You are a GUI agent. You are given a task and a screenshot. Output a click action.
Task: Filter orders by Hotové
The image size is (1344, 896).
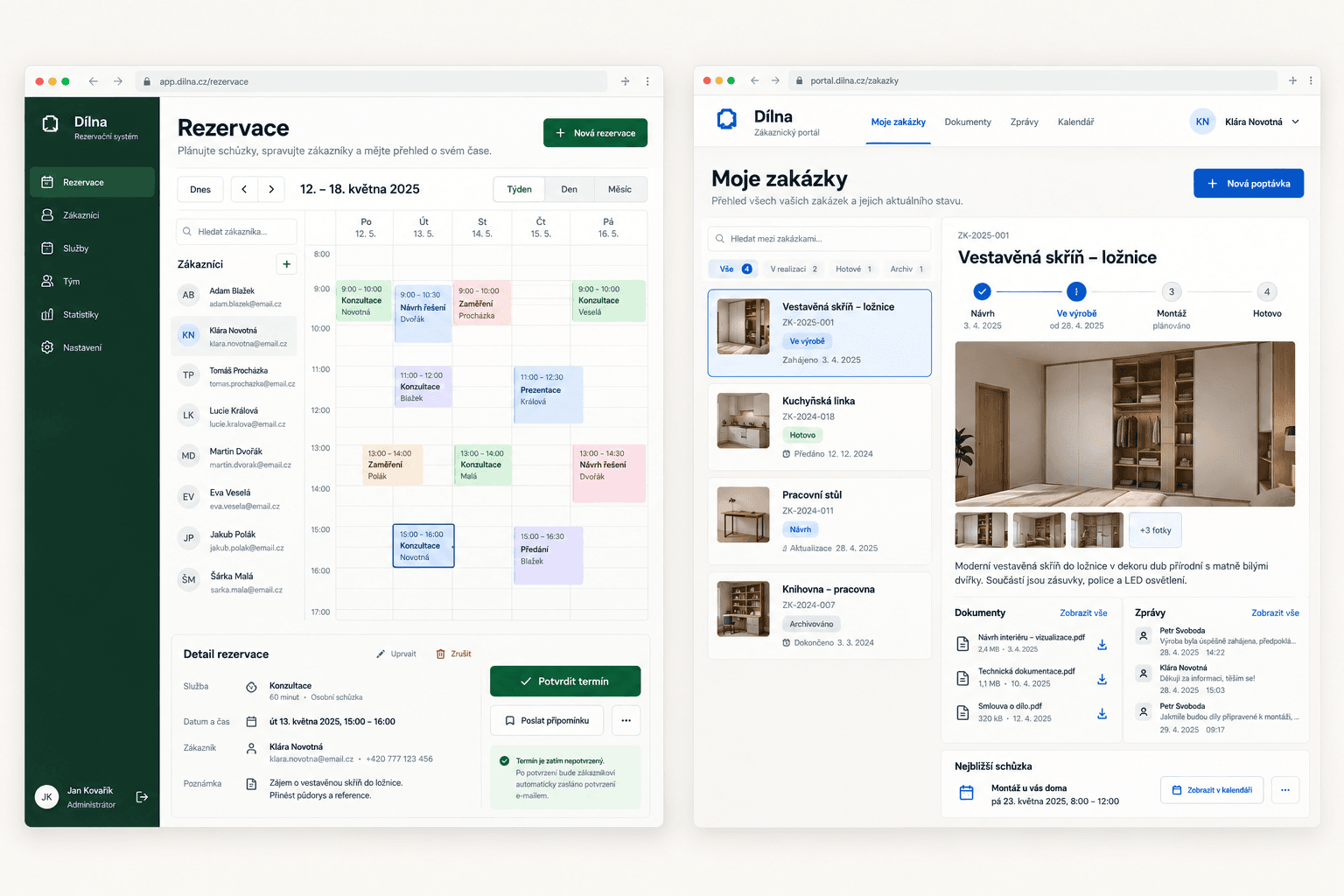point(854,269)
